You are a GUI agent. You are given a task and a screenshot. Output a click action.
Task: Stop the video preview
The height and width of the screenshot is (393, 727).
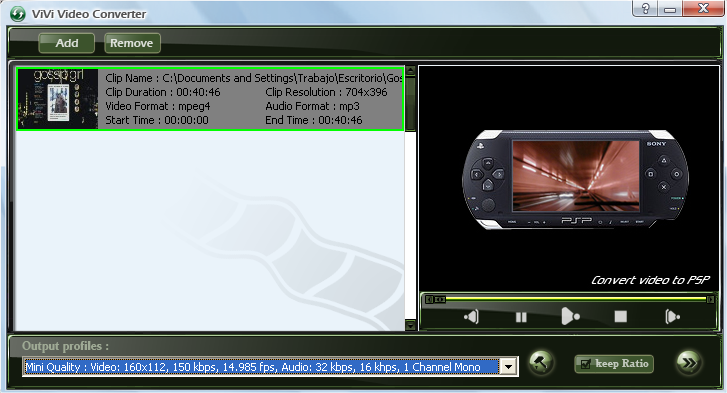coord(620,317)
